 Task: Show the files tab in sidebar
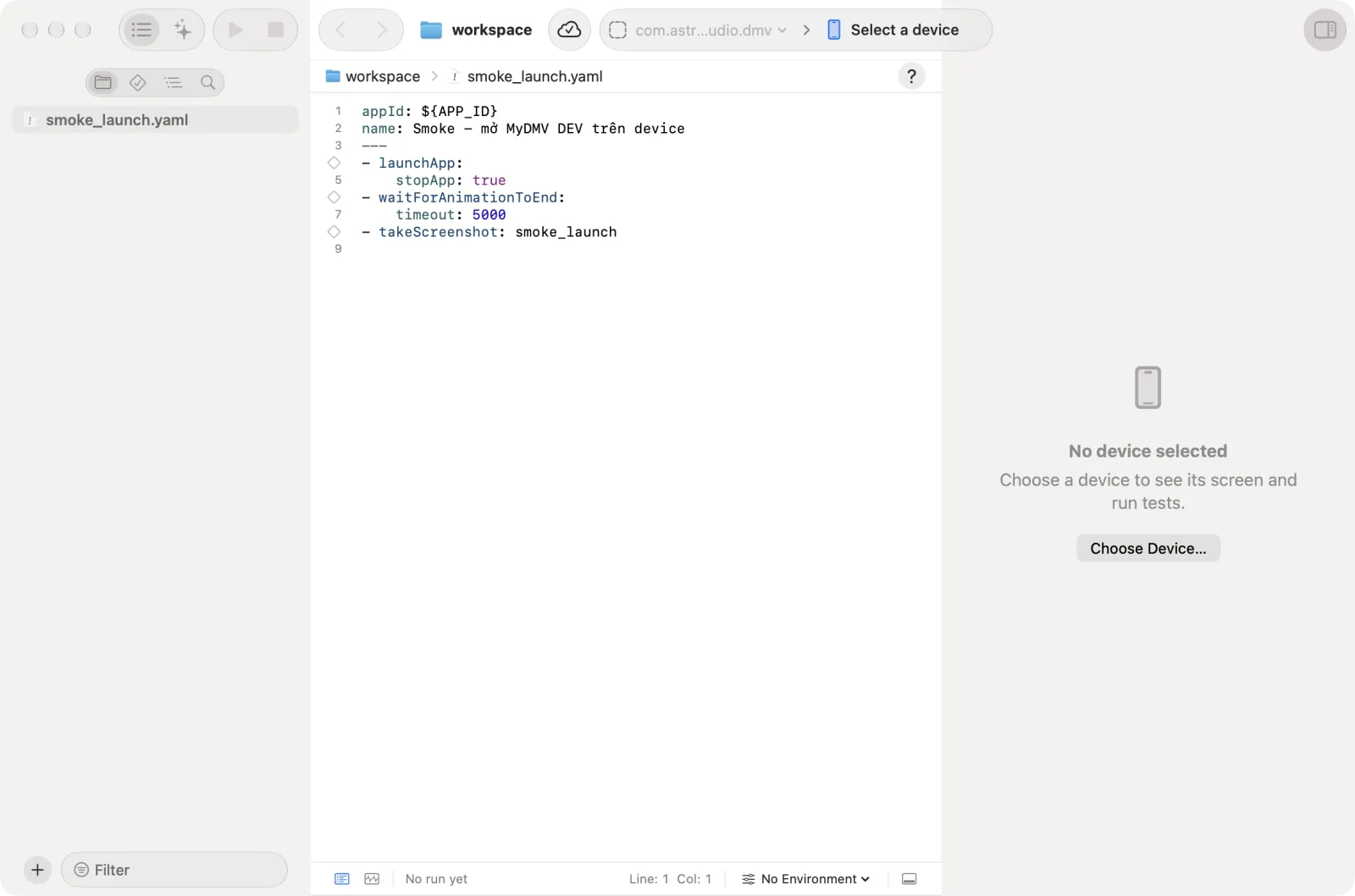point(103,82)
